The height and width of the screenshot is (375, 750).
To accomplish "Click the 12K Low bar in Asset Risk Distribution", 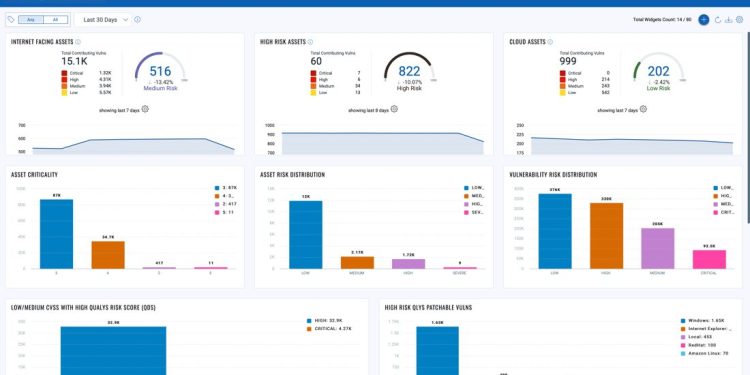I will (x=306, y=235).
